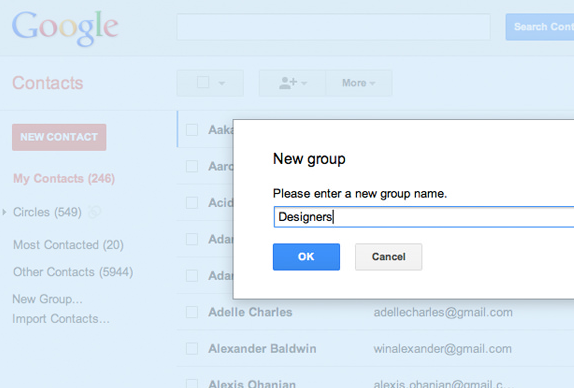The height and width of the screenshot is (388, 574).
Task: Open the select-all dropdown arrow
Action: click(221, 83)
